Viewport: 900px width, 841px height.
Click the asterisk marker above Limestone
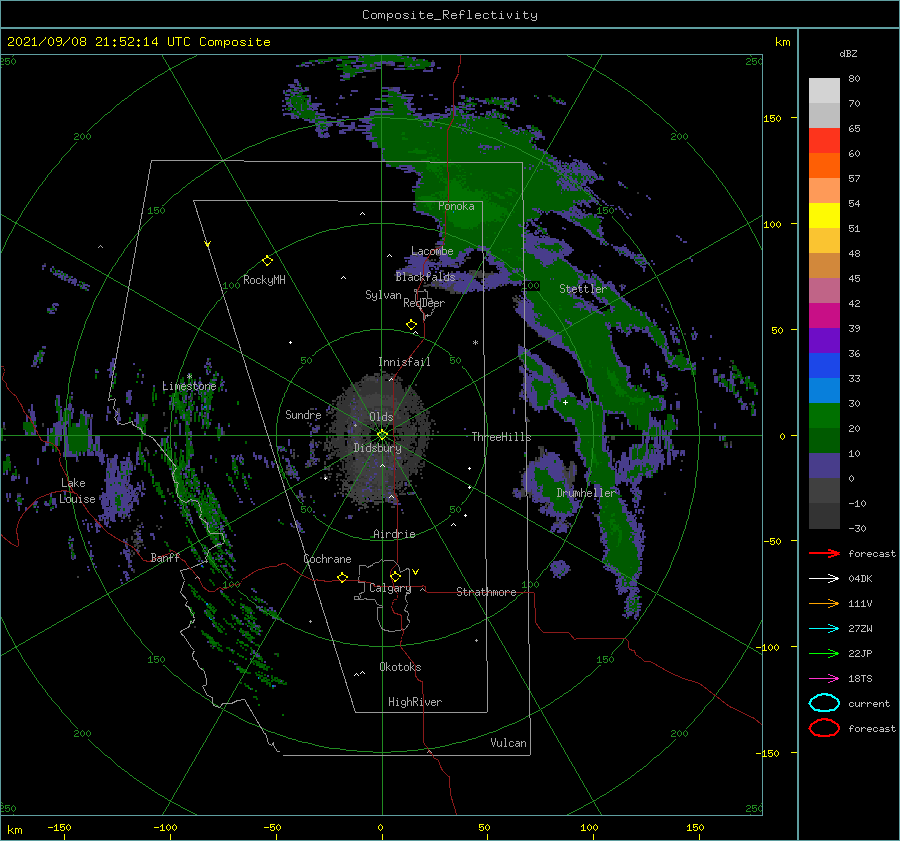(x=189, y=377)
